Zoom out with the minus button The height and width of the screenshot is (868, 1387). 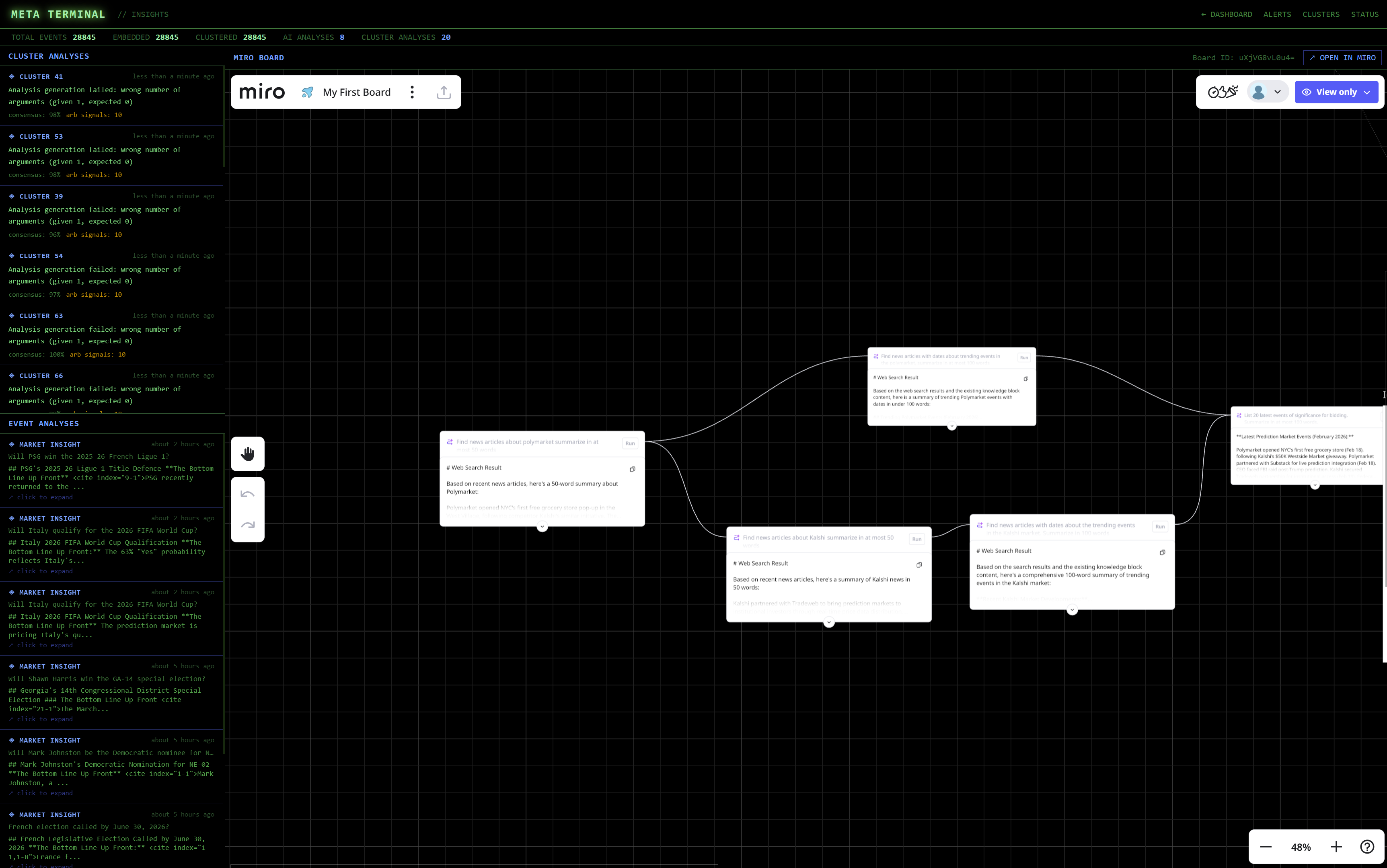tap(1266, 847)
